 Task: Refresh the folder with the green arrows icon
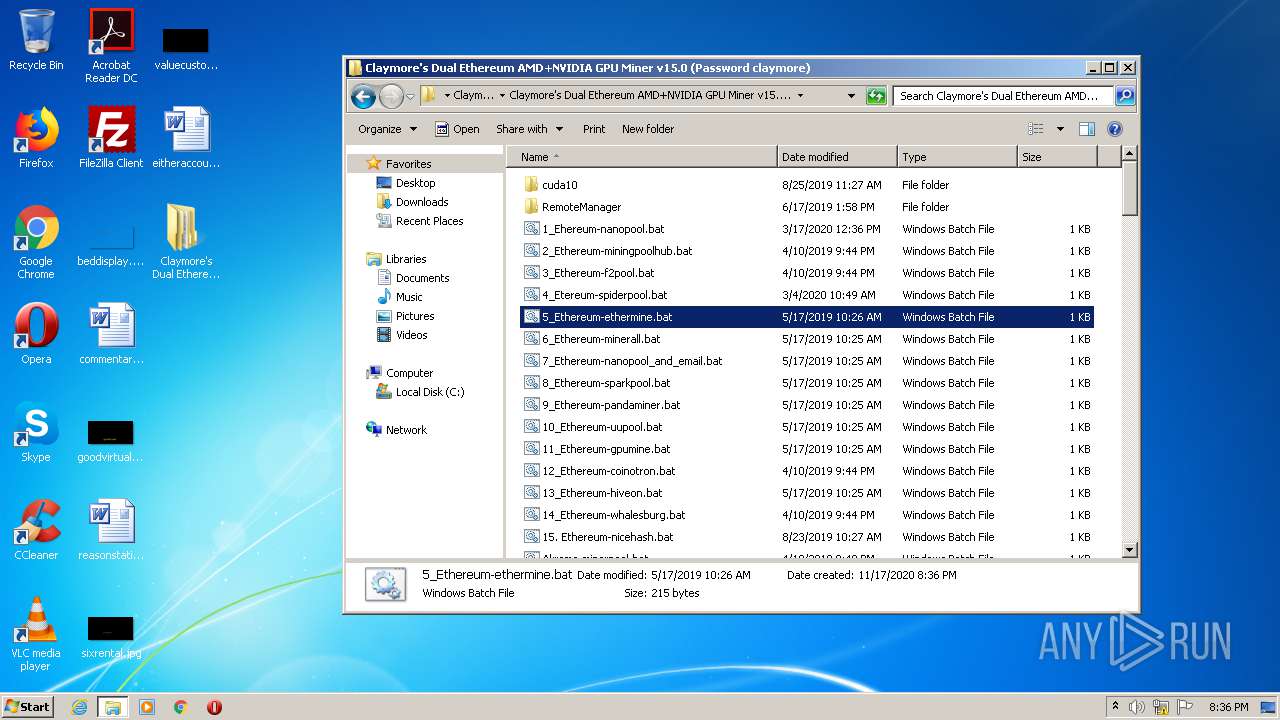pyautogui.click(x=876, y=96)
